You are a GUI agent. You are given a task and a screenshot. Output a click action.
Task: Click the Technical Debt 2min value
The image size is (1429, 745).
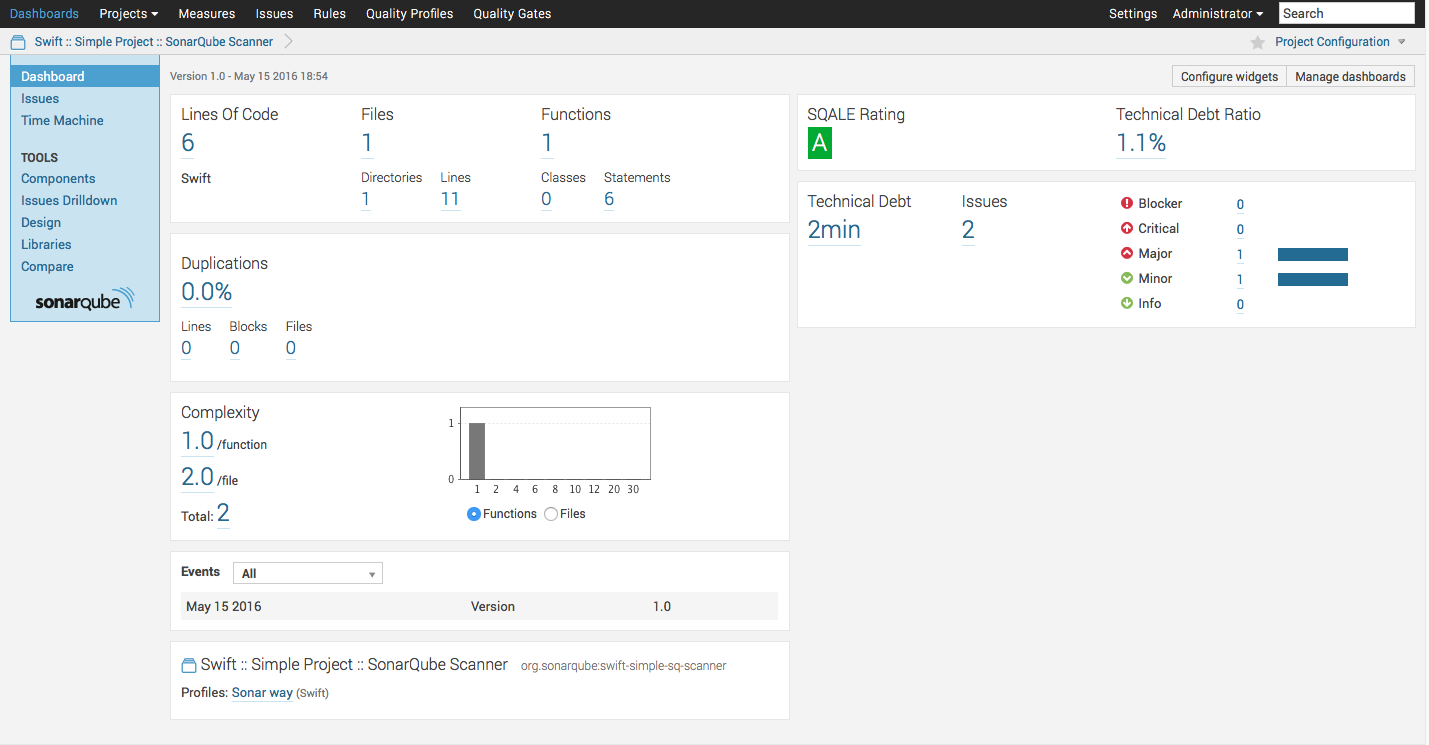[x=834, y=230]
